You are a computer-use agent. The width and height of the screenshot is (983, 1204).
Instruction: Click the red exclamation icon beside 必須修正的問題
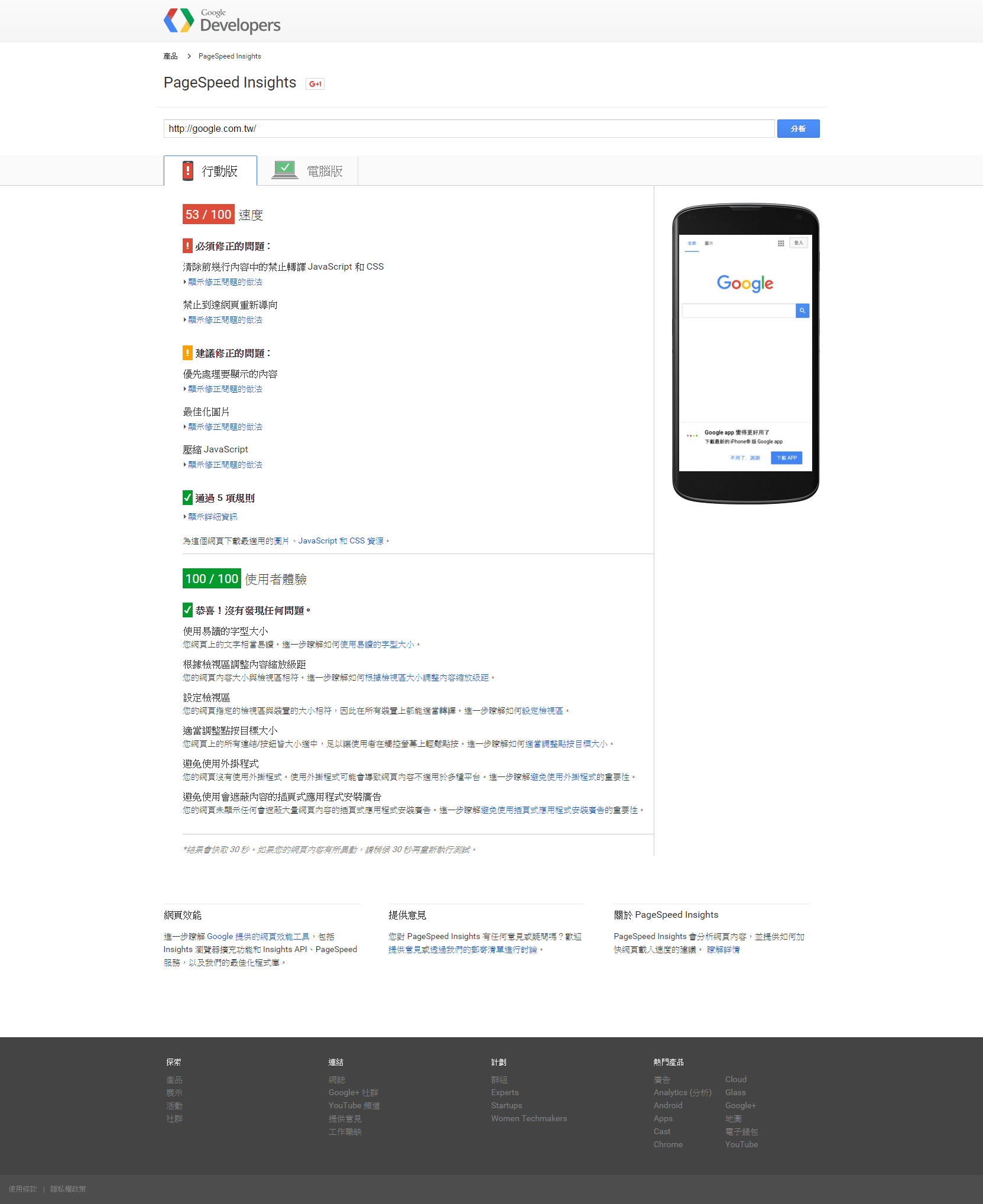187,246
